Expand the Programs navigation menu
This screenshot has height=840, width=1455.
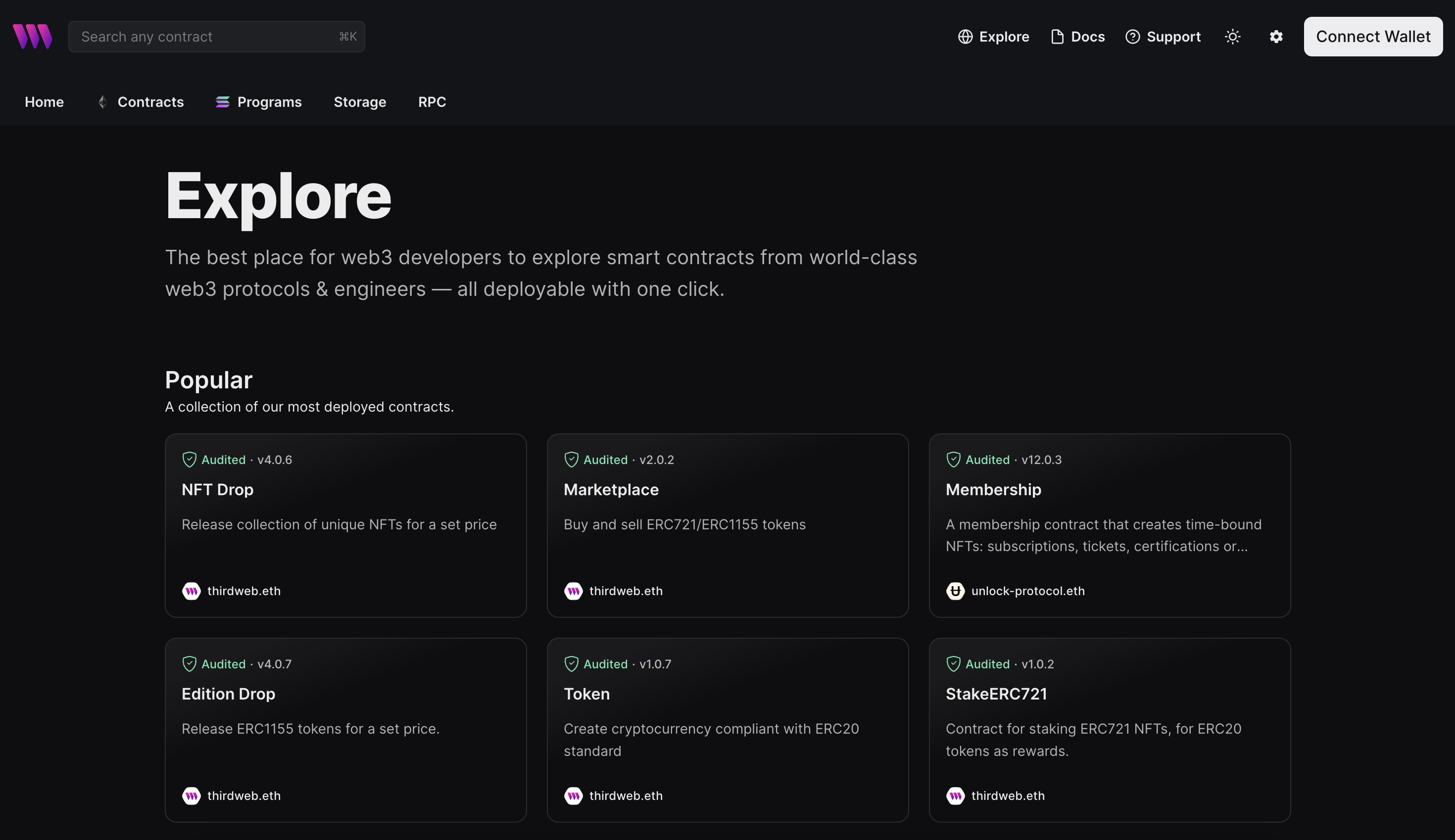(269, 101)
